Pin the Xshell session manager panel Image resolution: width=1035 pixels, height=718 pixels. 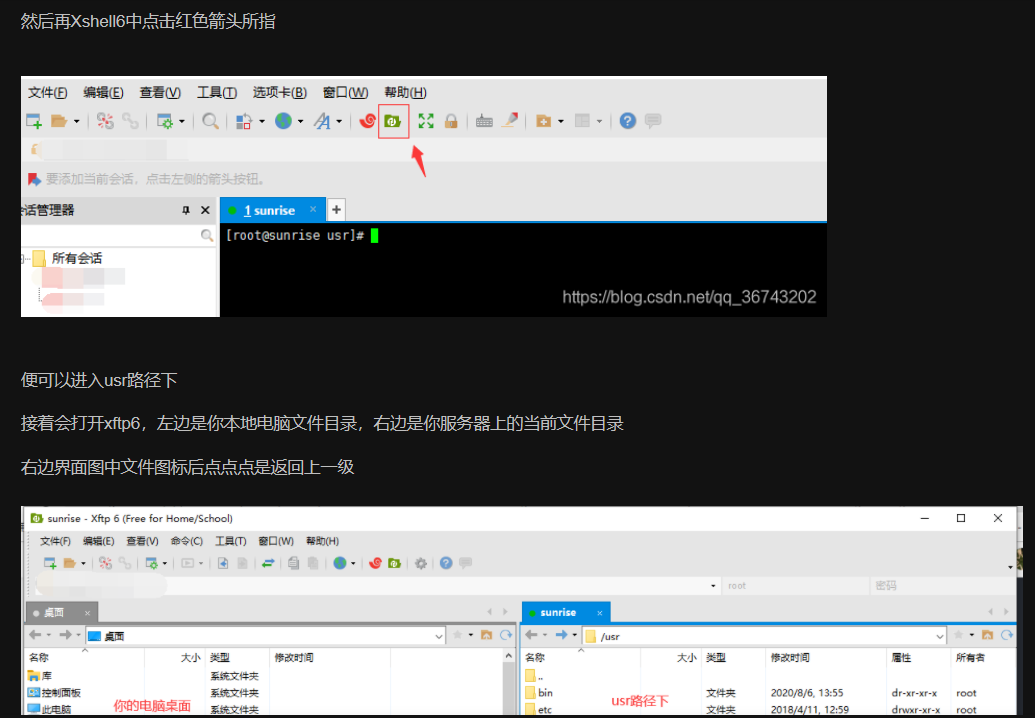tap(185, 210)
